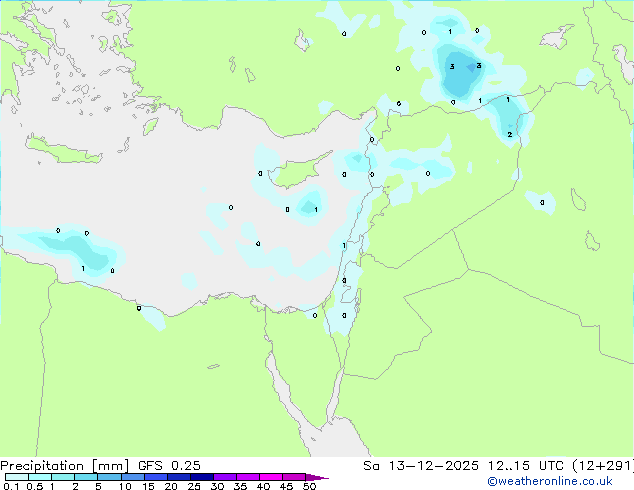Pick the 1–2 mm legend color swatch
This screenshot has height=490, width=634.
[63, 477]
